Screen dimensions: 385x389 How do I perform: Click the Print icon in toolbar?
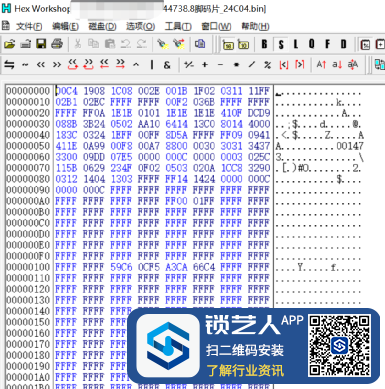point(57,44)
